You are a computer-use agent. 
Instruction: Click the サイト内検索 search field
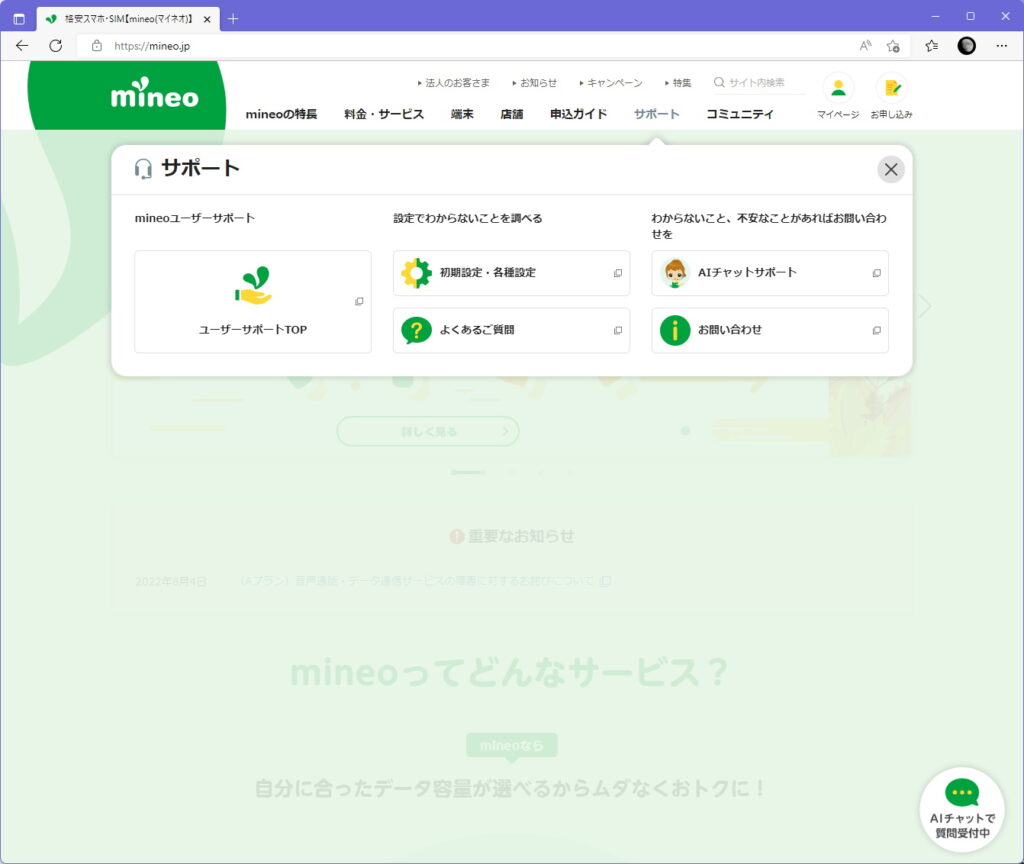click(758, 83)
